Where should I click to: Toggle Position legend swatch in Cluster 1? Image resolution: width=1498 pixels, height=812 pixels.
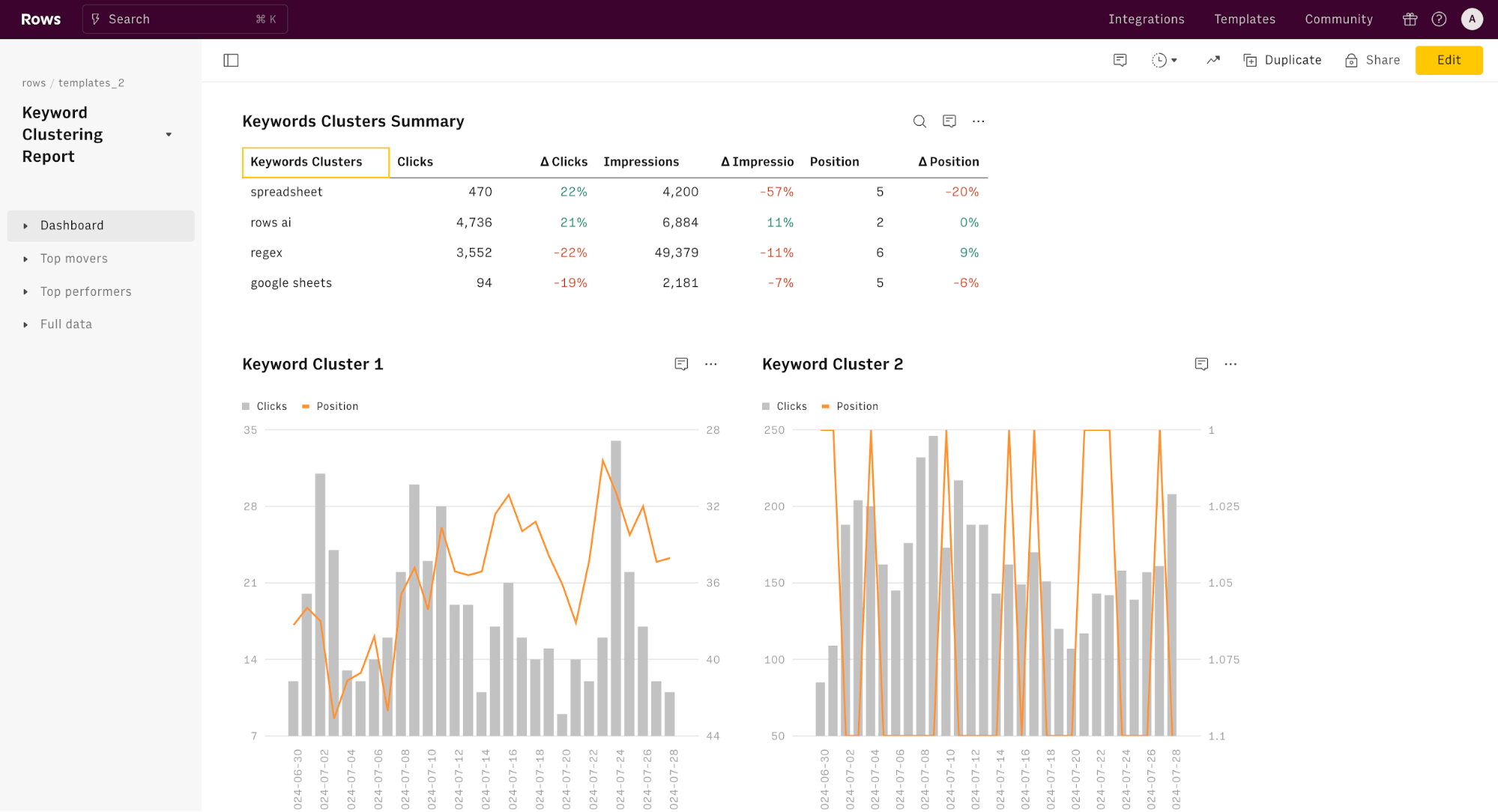306,406
